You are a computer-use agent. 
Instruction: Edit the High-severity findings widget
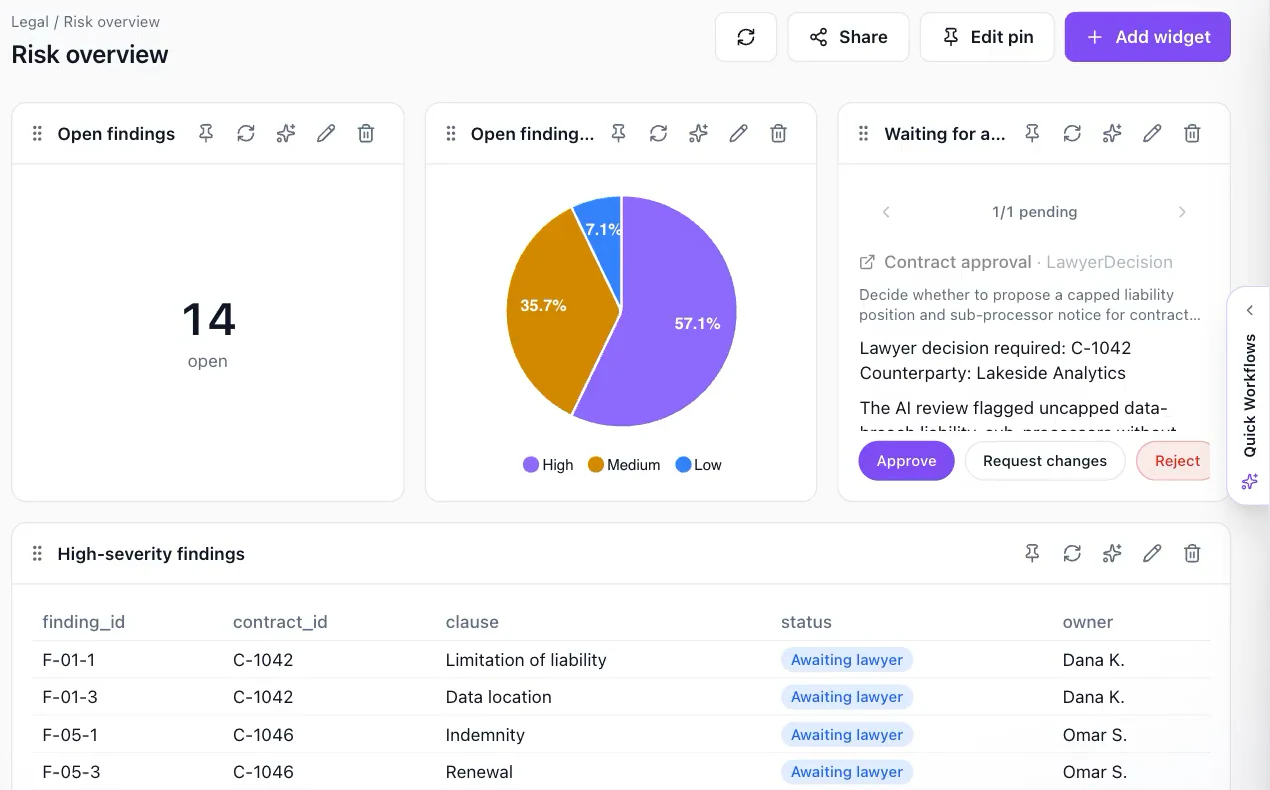1152,553
